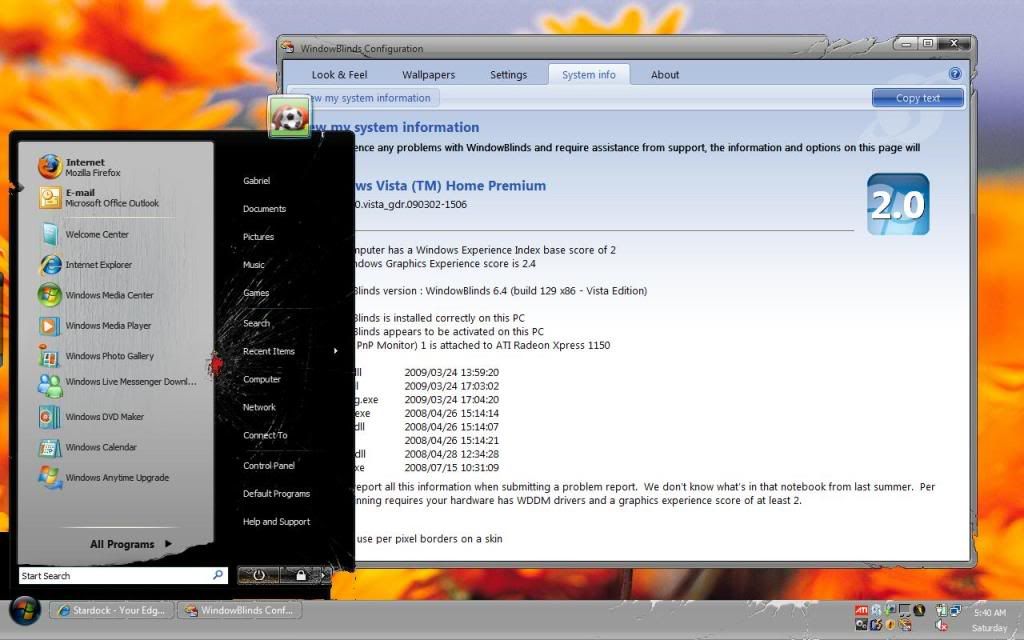
Task: Open Help and Support
Action: click(276, 522)
